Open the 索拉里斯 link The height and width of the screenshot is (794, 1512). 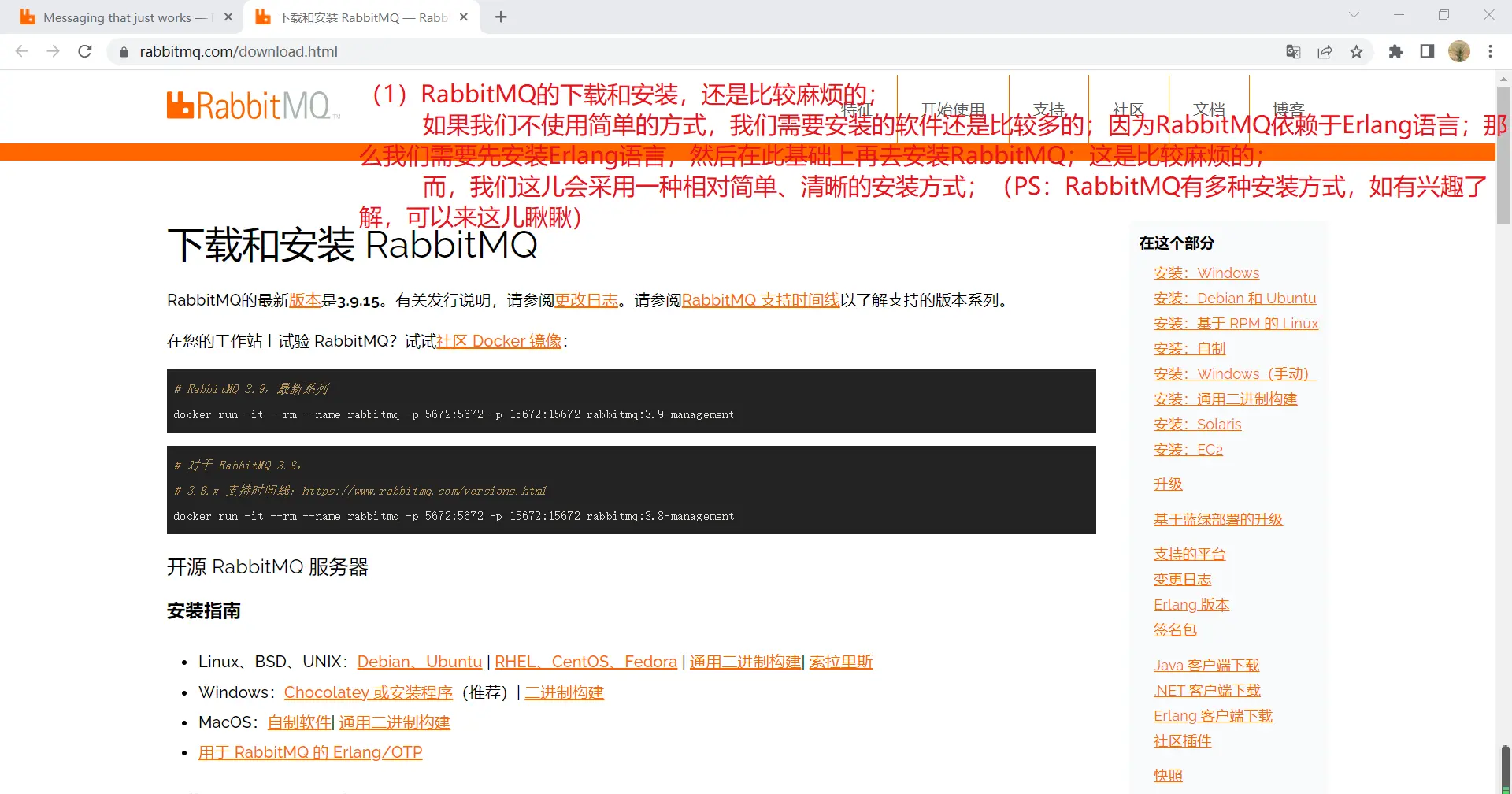click(841, 662)
